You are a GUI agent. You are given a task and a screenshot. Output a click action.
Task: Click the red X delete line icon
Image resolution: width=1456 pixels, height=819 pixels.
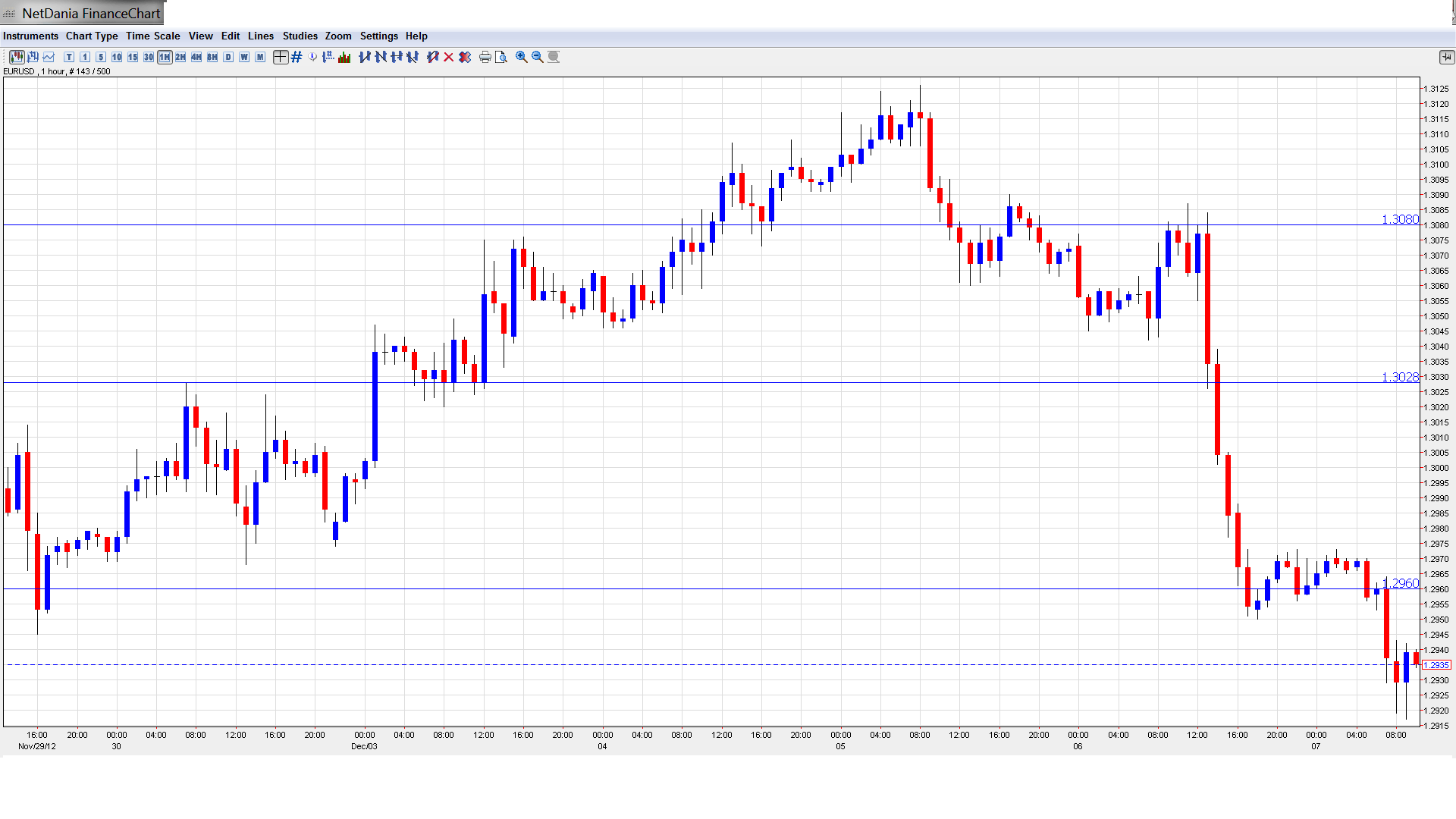coord(449,57)
